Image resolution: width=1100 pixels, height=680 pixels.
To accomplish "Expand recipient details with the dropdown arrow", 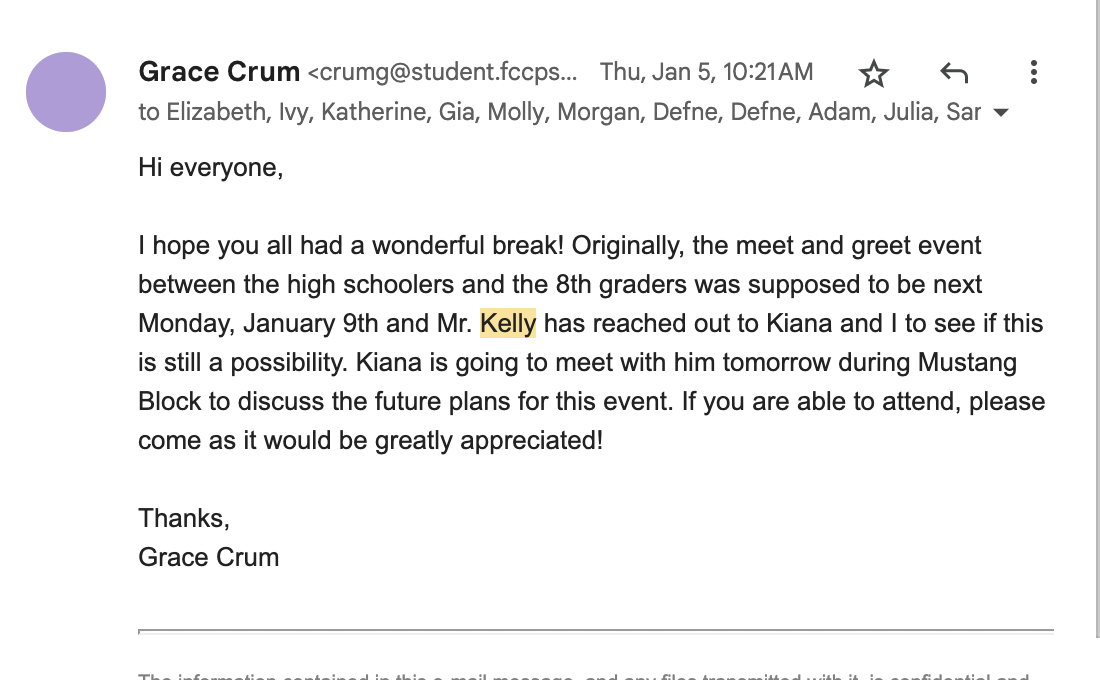I will click(x=1000, y=113).
